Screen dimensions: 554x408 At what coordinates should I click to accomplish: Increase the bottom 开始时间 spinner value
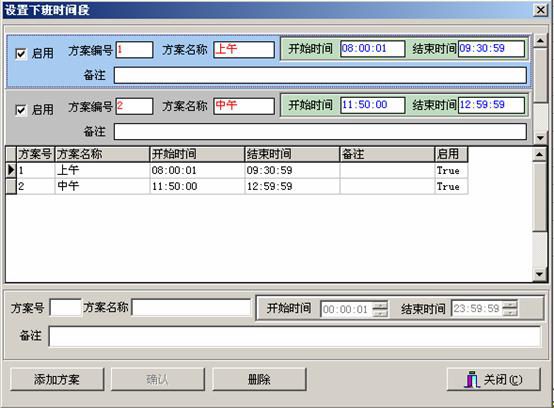tap(380, 305)
